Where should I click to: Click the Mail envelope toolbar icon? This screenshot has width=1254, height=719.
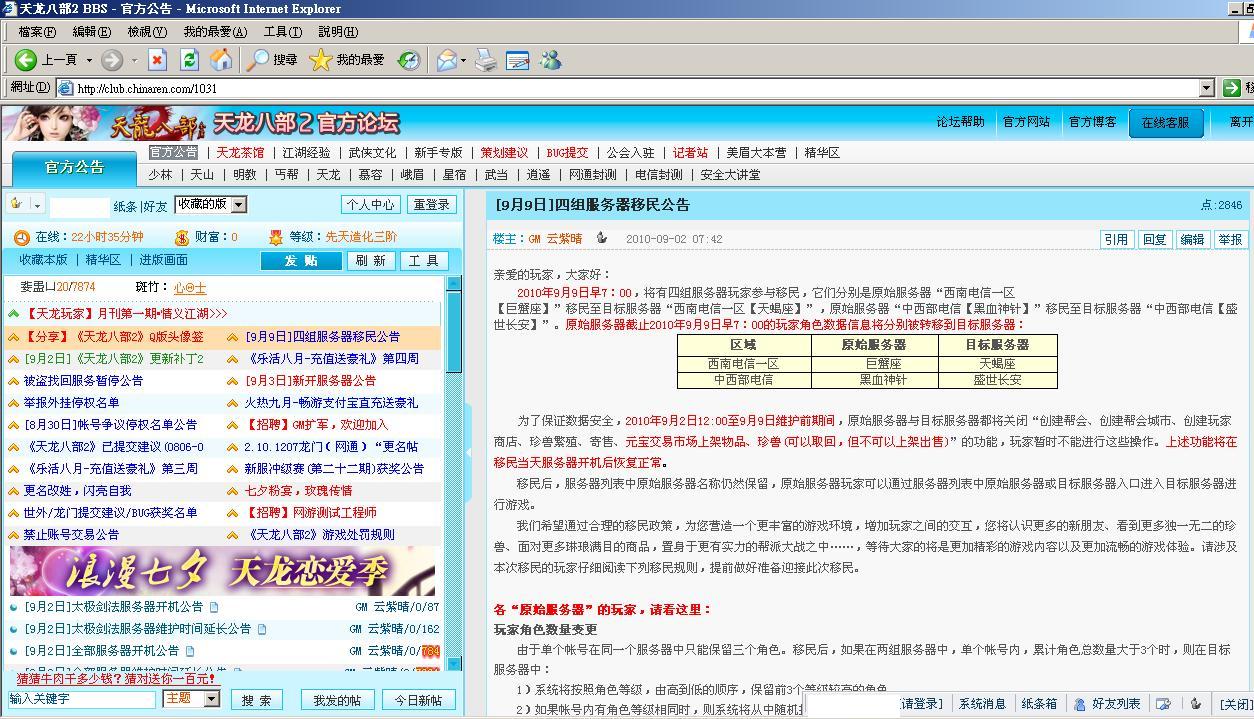[x=446, y=60]
